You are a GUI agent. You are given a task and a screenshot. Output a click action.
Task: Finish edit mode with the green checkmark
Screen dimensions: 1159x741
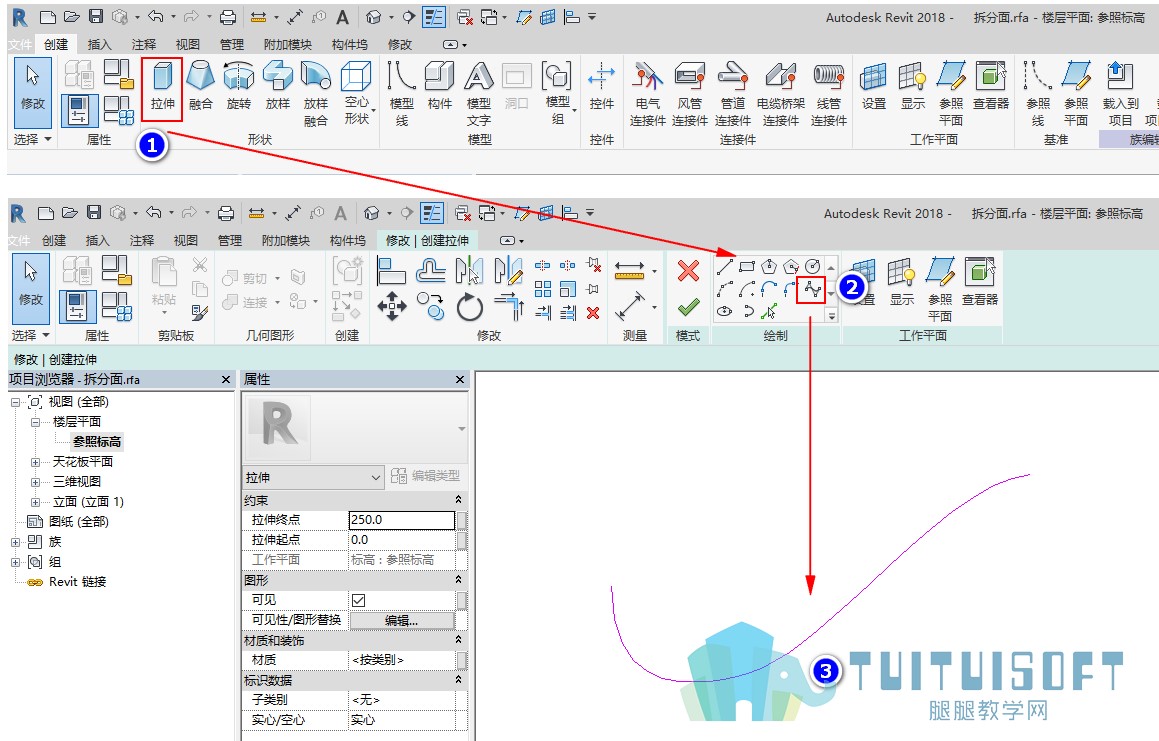[688, 307]
